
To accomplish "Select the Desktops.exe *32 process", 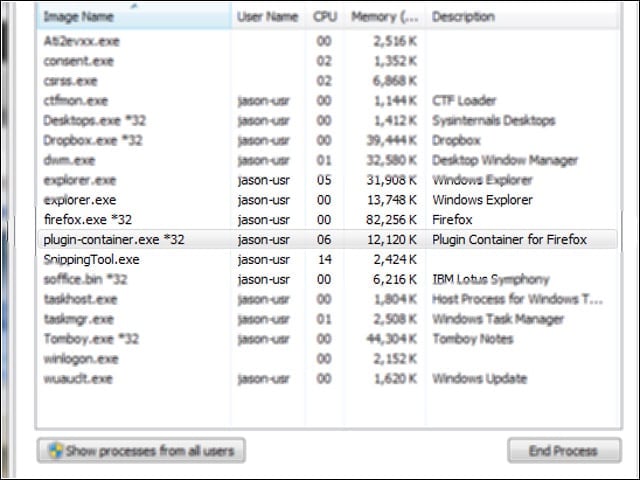I will [x=329, y=120].
